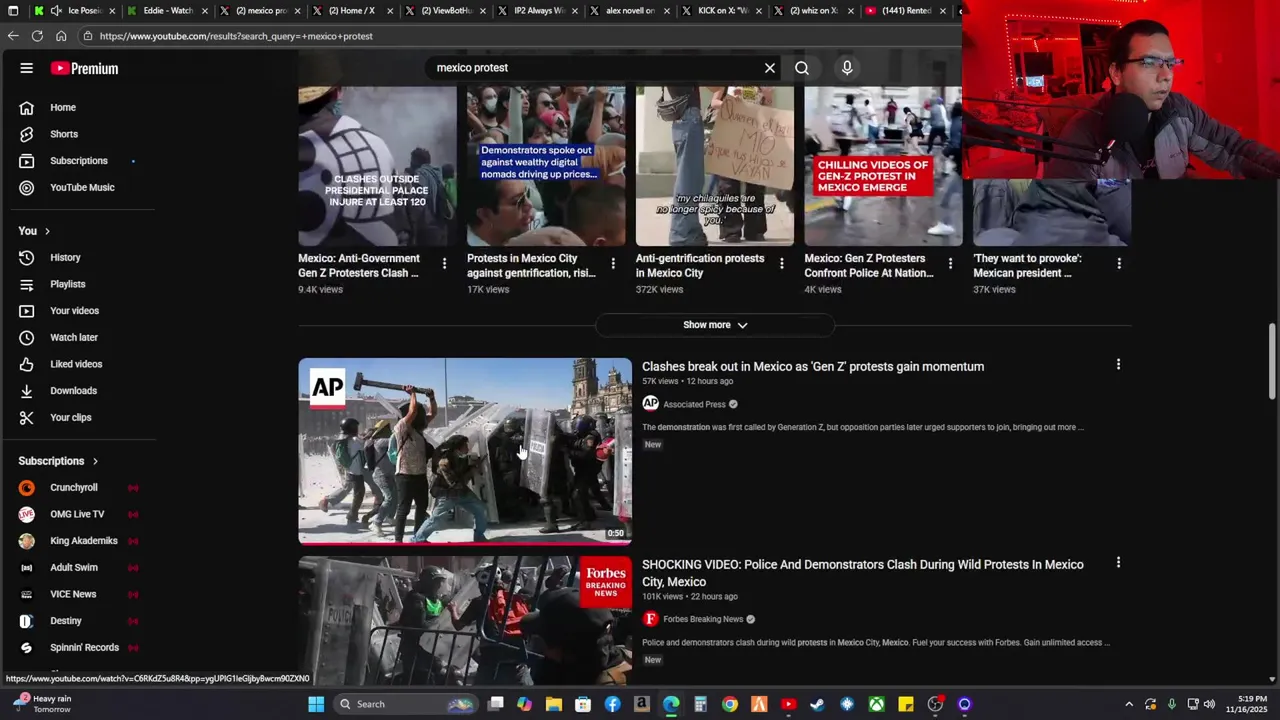The height and width of the screenshot is (720, 1280).
Task: Go back with the browser back arrow
Action: (x=13, y=36)
